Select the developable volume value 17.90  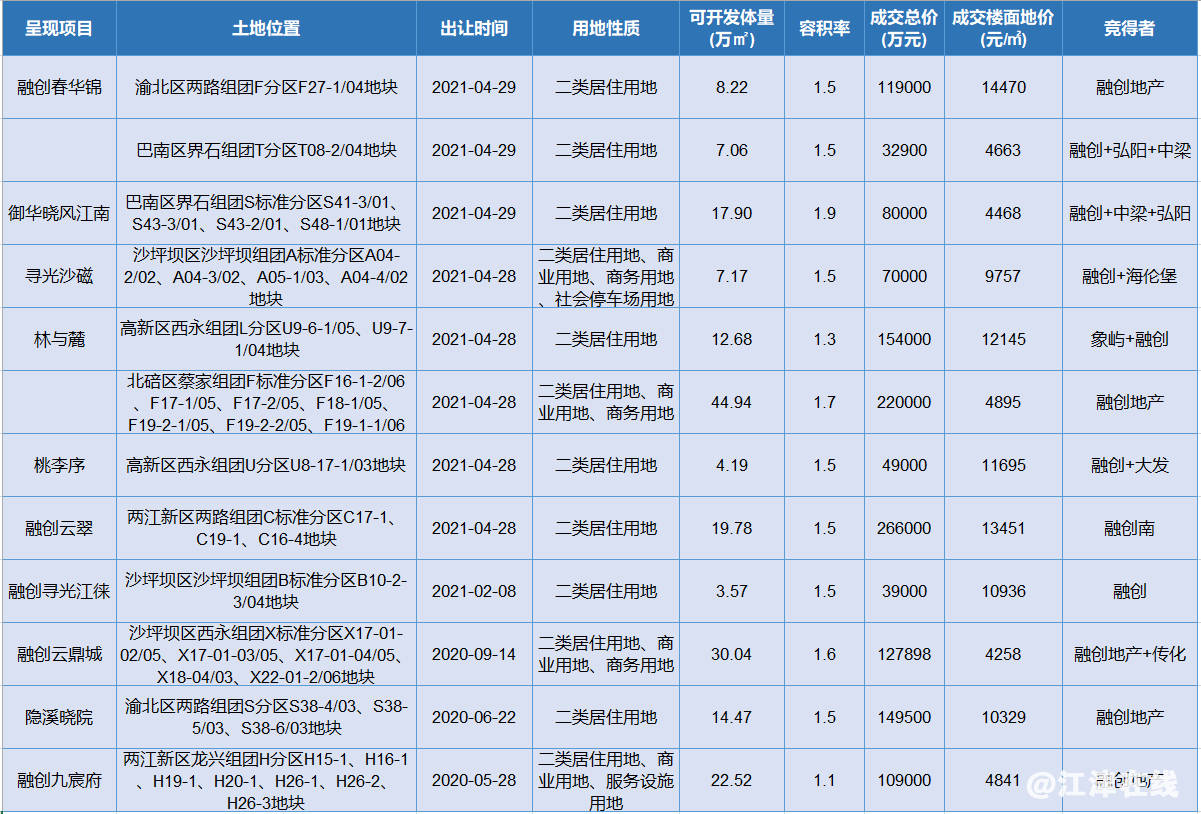click(x=732, y=213)
